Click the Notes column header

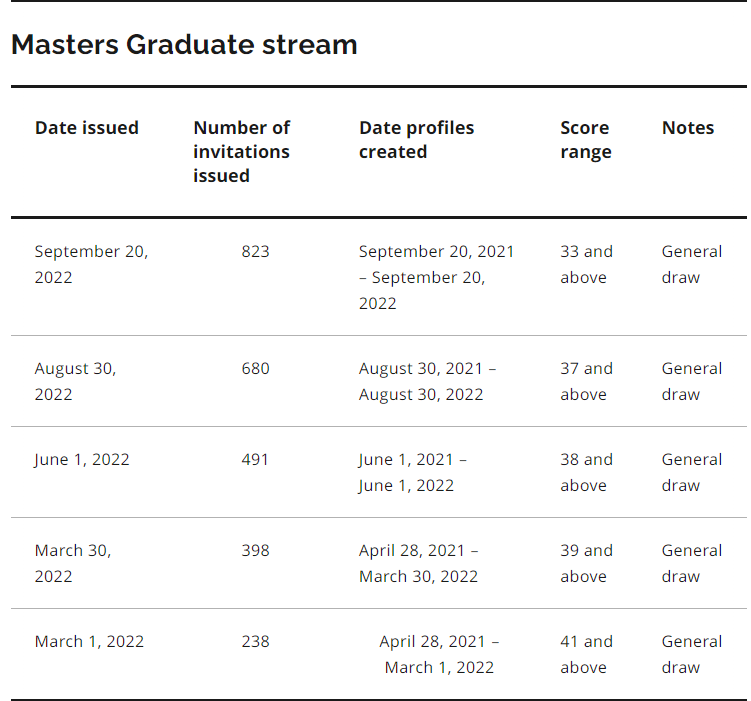tap(688, 128)
